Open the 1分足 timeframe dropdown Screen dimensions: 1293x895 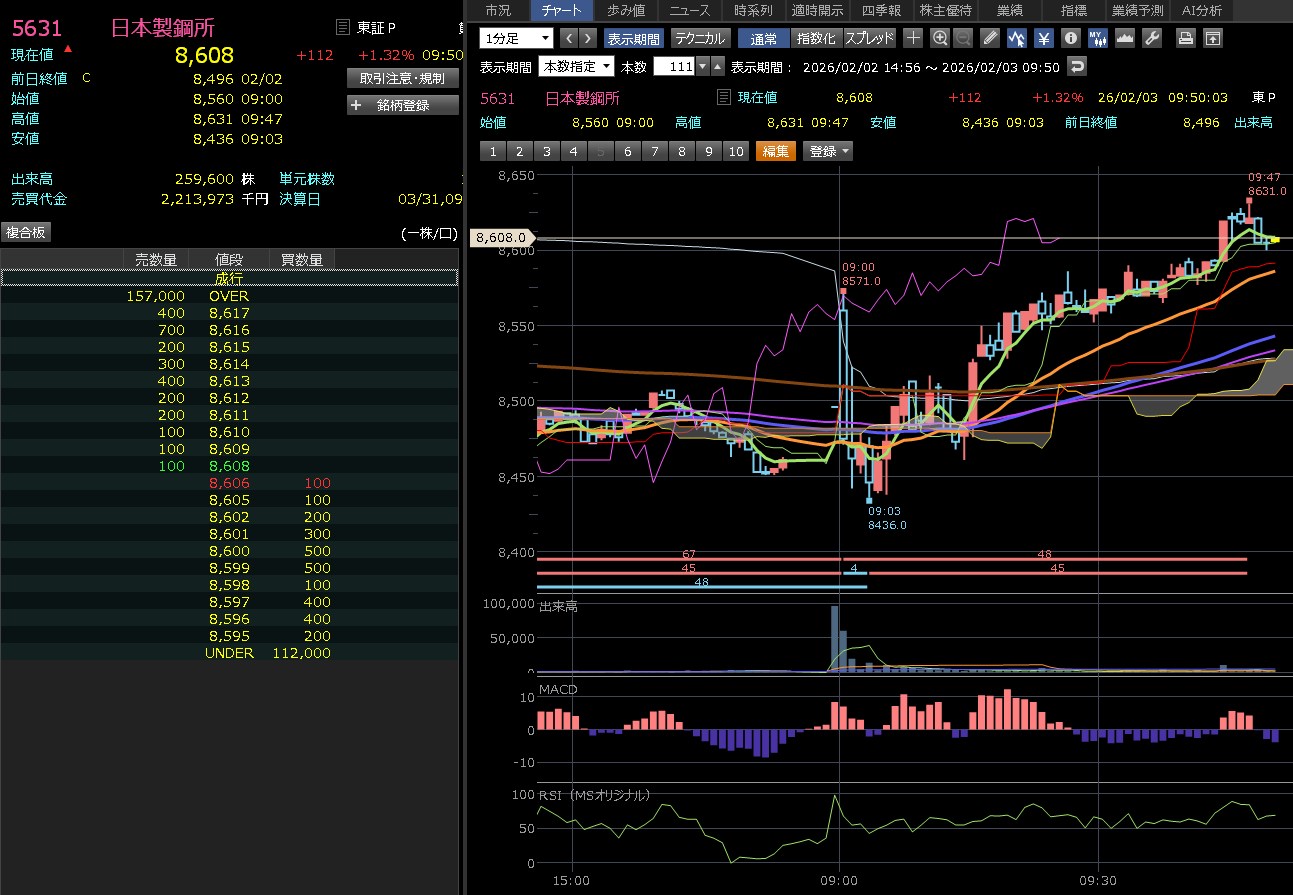tap(516, 39)
